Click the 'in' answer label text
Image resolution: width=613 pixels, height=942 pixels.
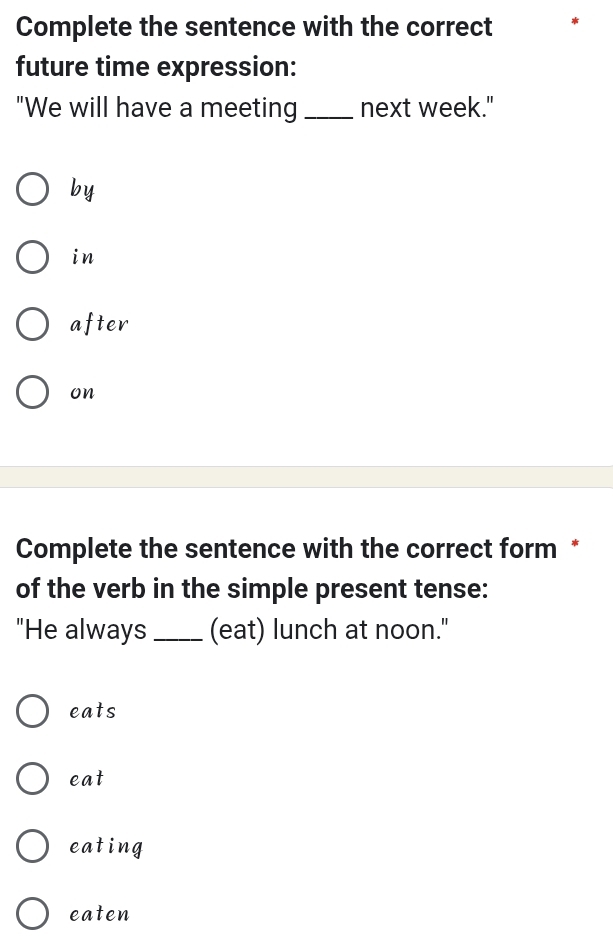click(x=83, y=257)
